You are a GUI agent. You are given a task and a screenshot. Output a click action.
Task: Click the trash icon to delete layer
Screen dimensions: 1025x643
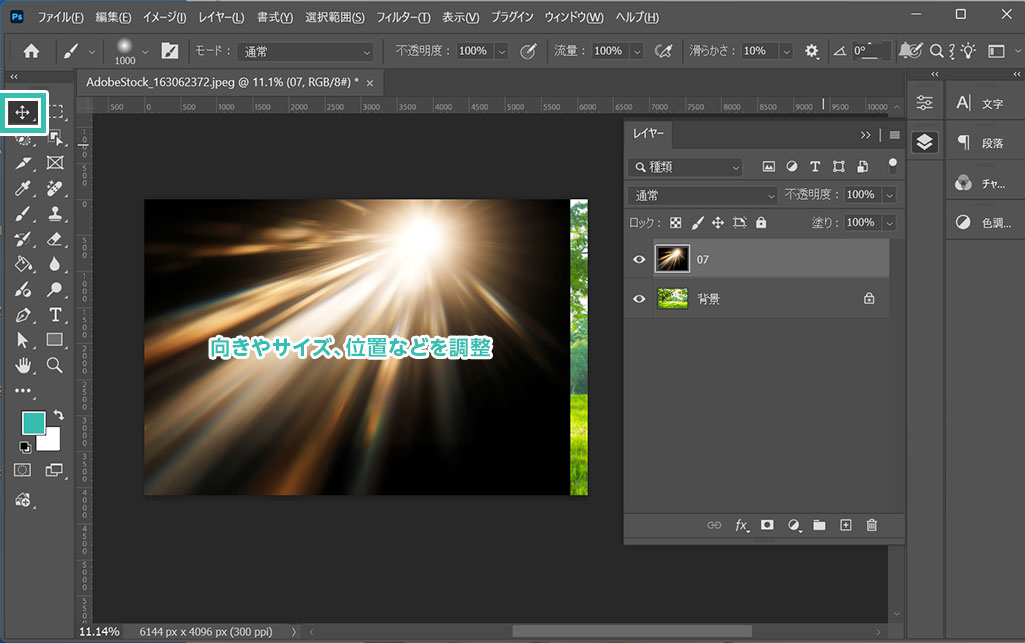(x=871, y=525)
